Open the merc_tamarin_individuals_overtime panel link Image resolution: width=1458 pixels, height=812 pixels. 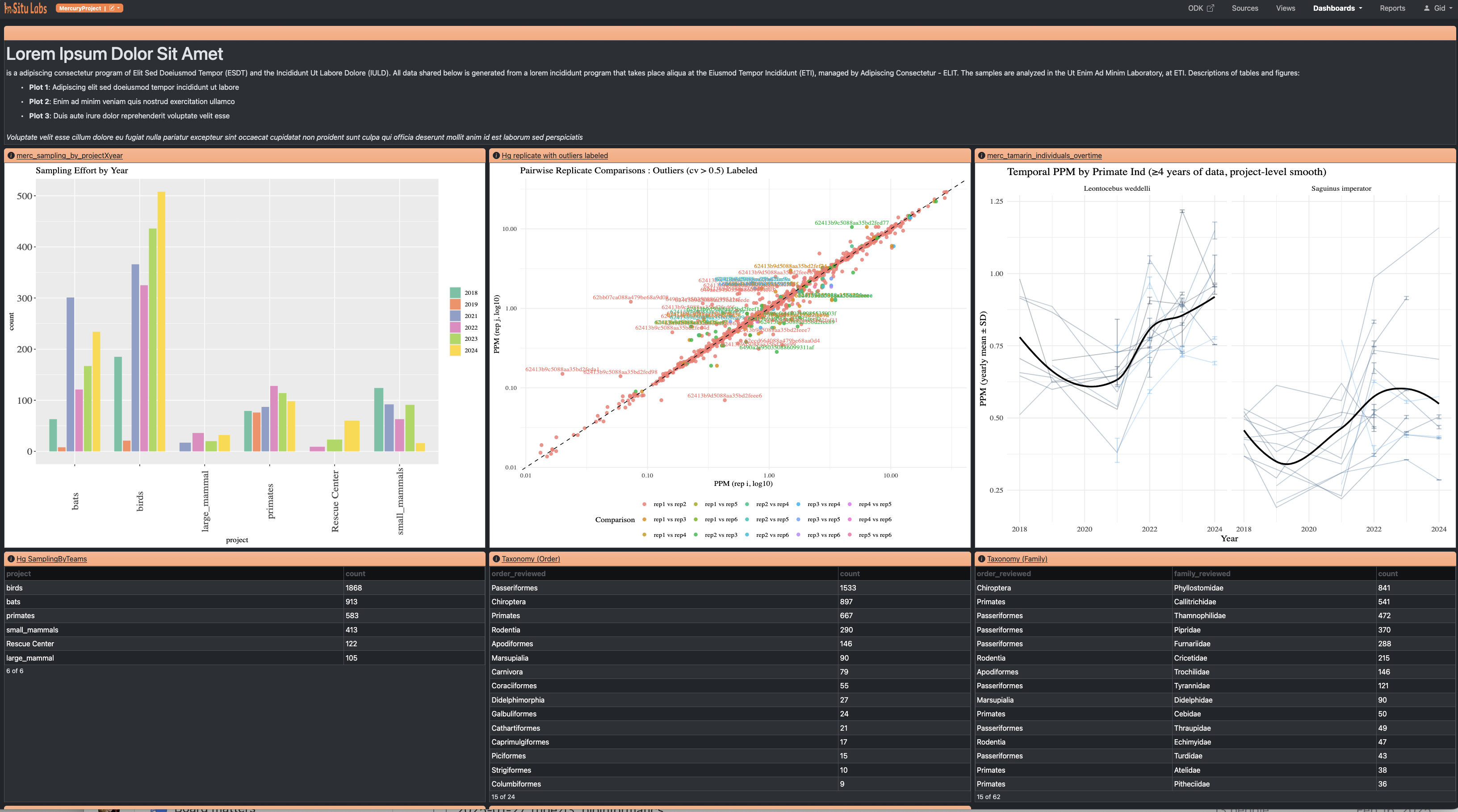pyautogui.click(x=1044, y=155)
